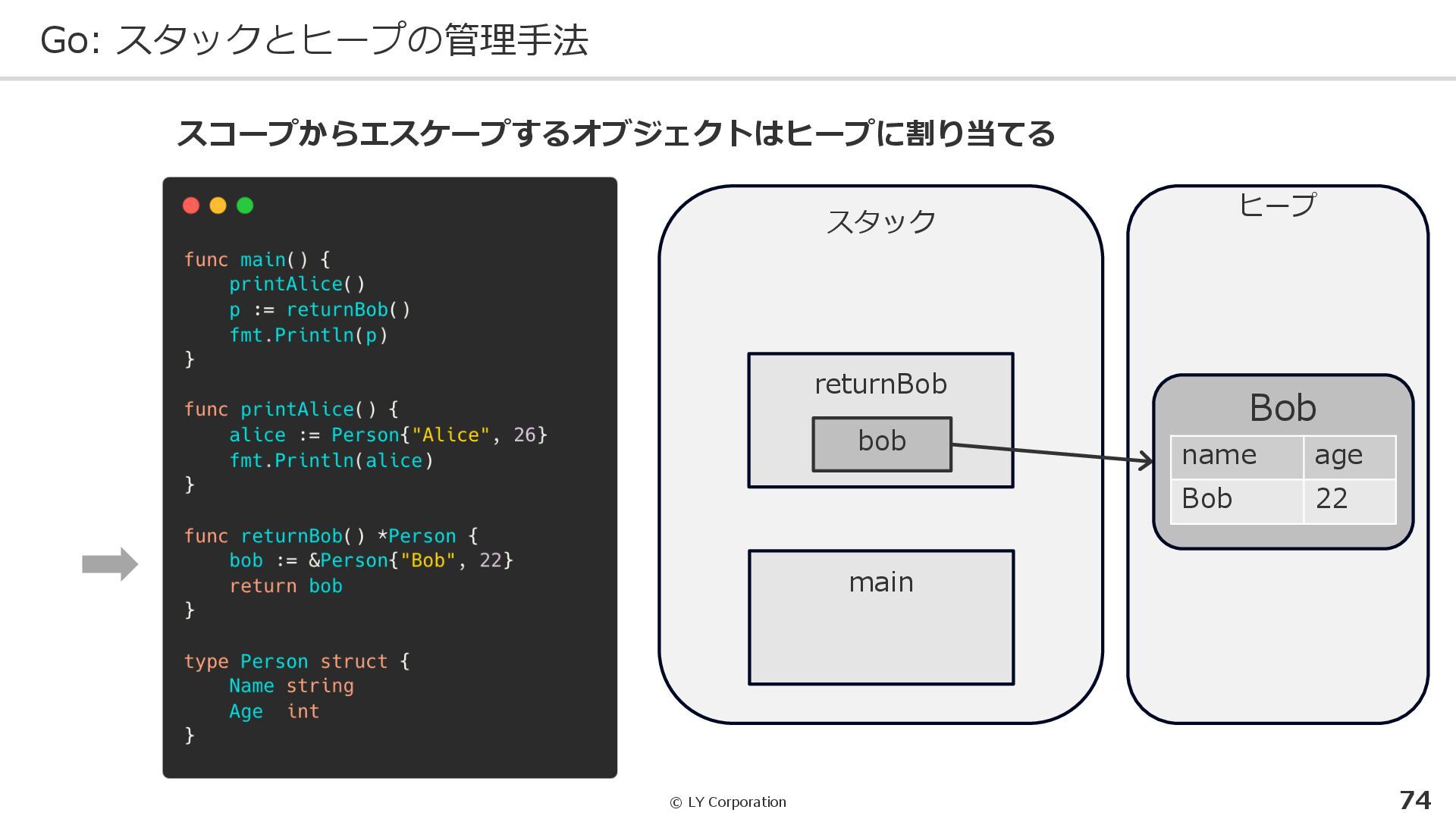The width and height of the screenshot is (1456, 819).
Task: Click the return bob line in code
Action: (x=285, y=586)
